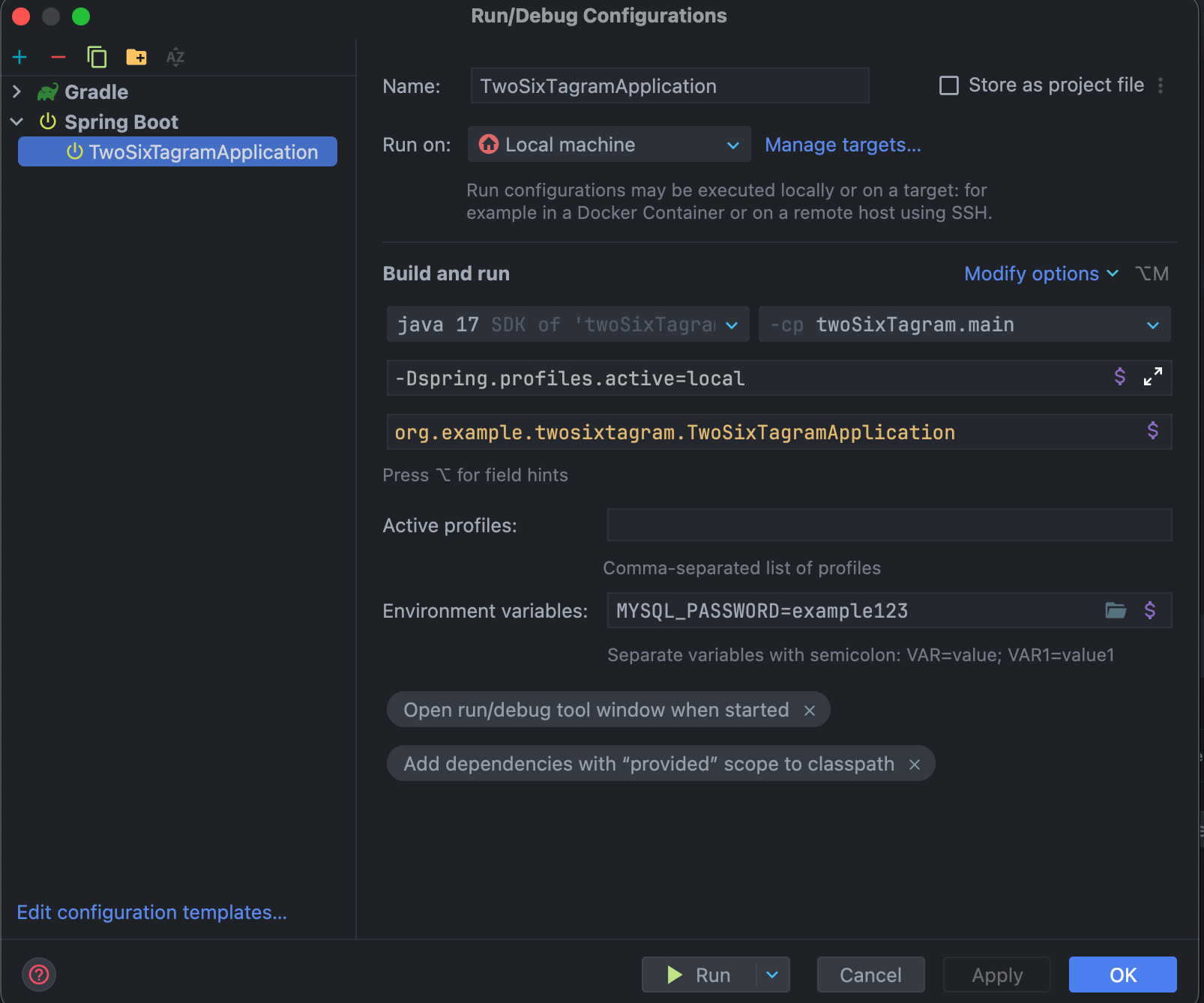Screen dimensions: 1204x1003
Task: Remove Add dependencies with provided scope option
Action: [x=915, y=765]
